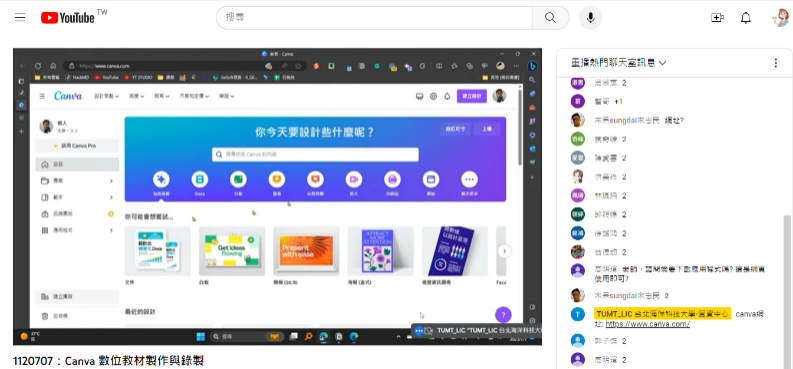The width and height of the screenshot is (793, 369).
Task: Click the Edge home icon in the video
Action: [53, 66]
